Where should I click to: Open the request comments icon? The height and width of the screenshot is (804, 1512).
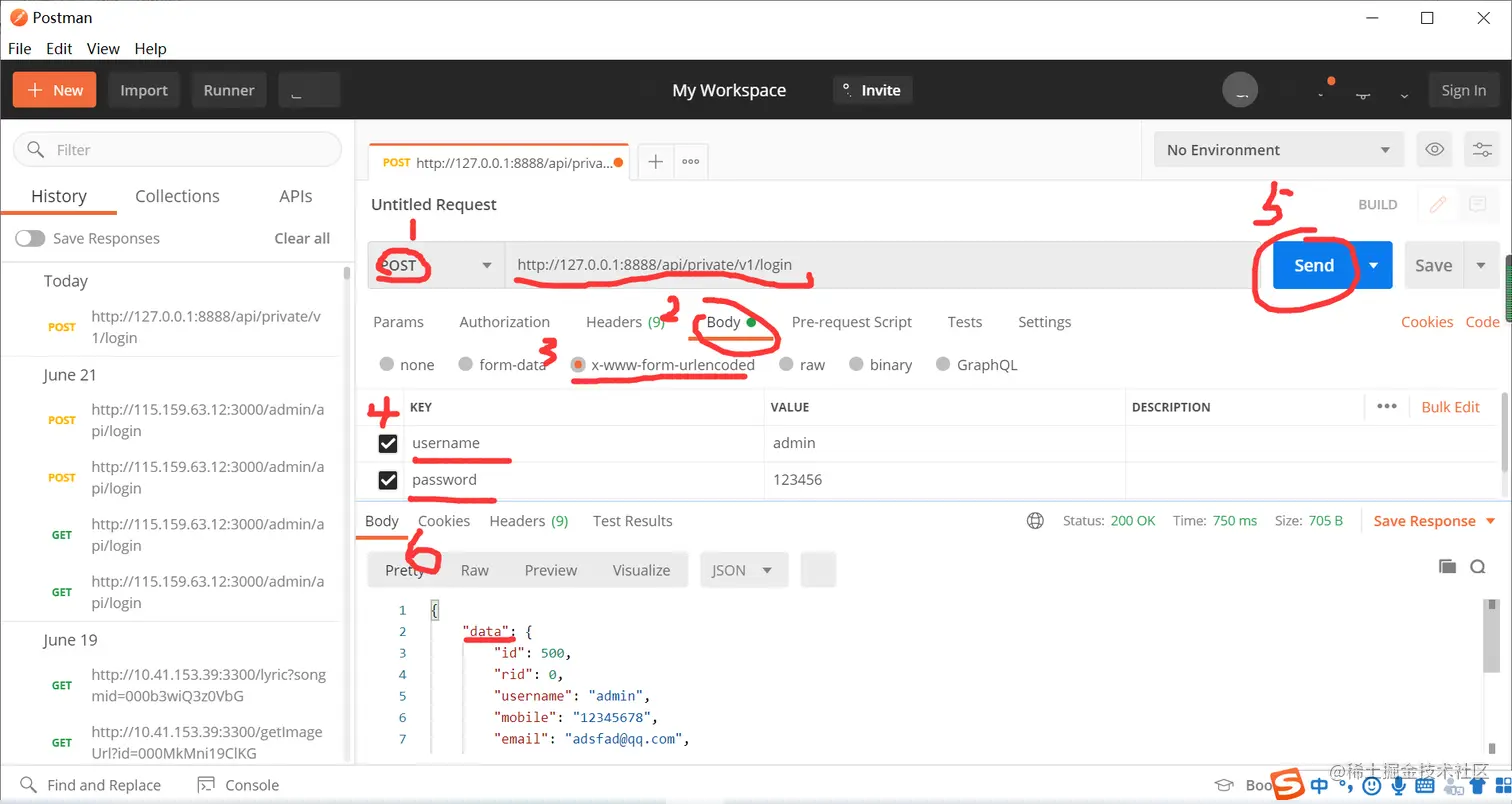pos(1477,204)
